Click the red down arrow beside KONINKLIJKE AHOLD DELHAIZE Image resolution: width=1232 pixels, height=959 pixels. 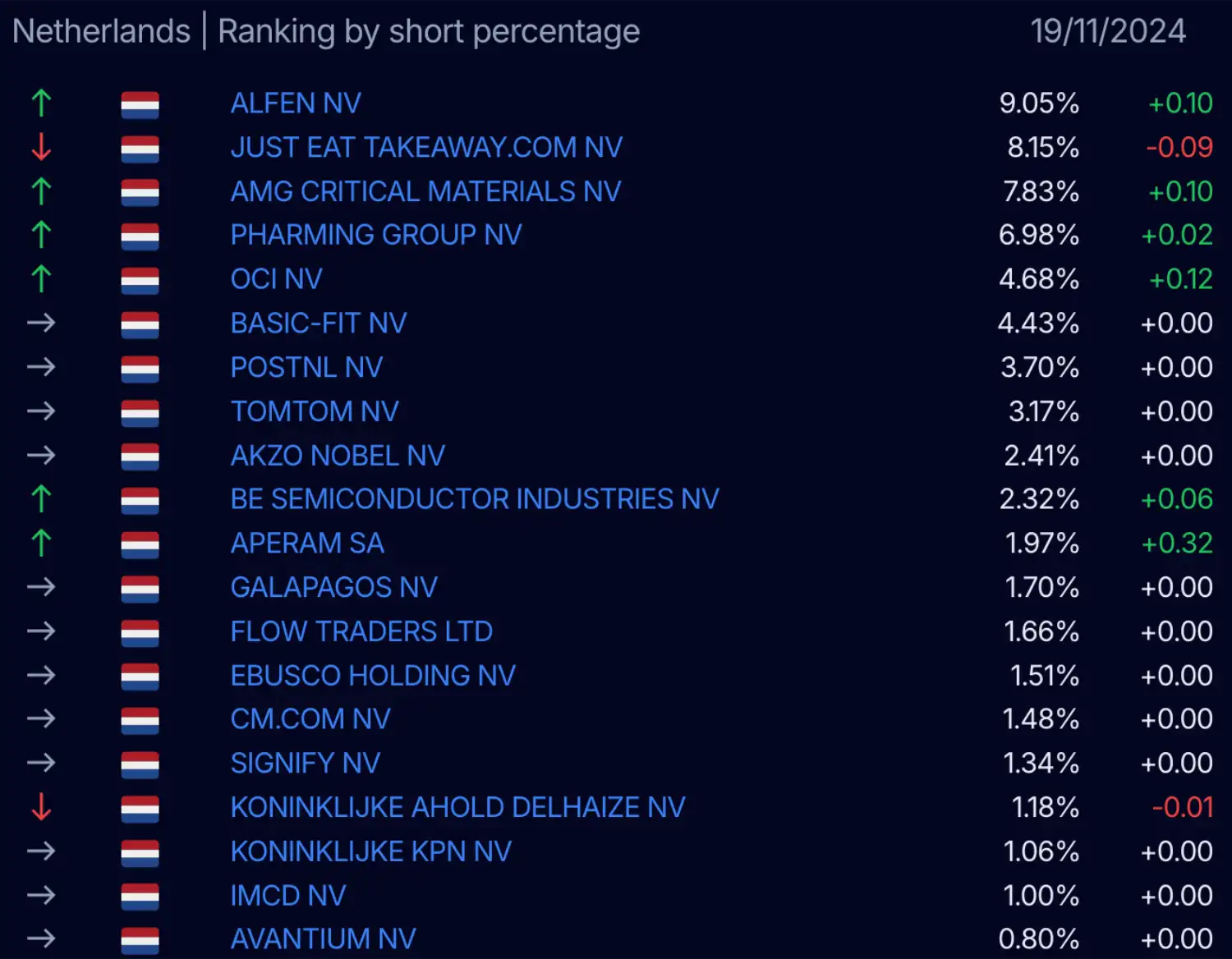pos(41,808)
